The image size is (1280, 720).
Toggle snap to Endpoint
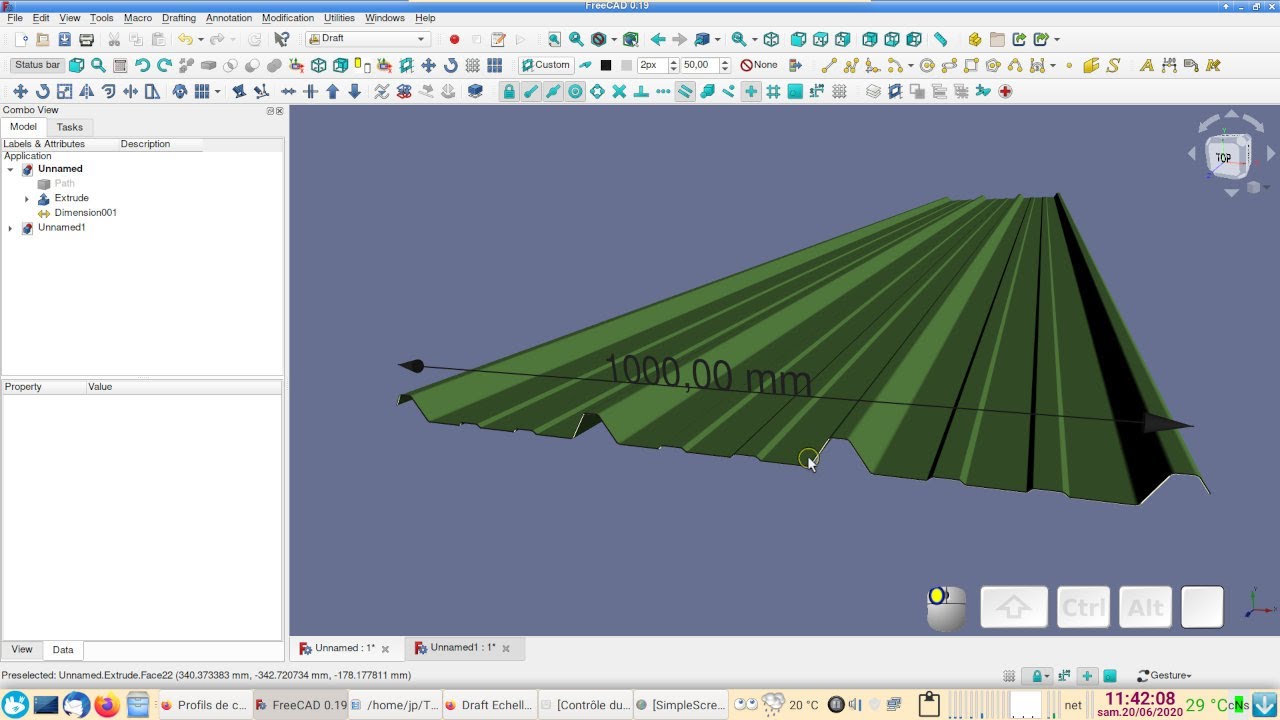531,91
